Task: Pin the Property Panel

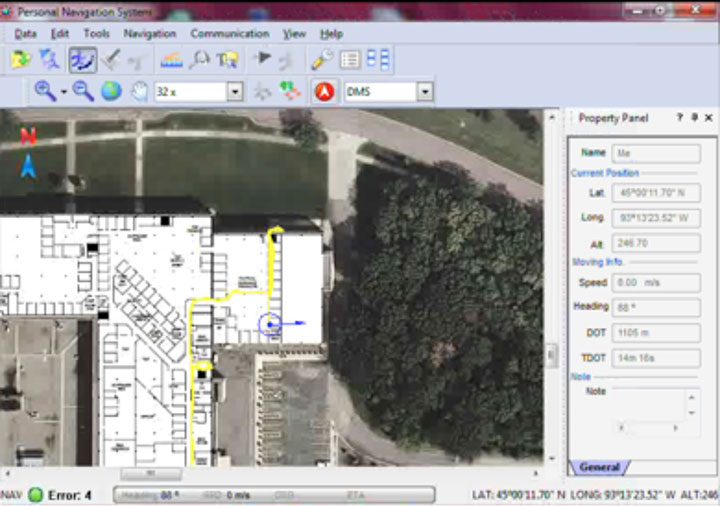Action: pos(694,118)
